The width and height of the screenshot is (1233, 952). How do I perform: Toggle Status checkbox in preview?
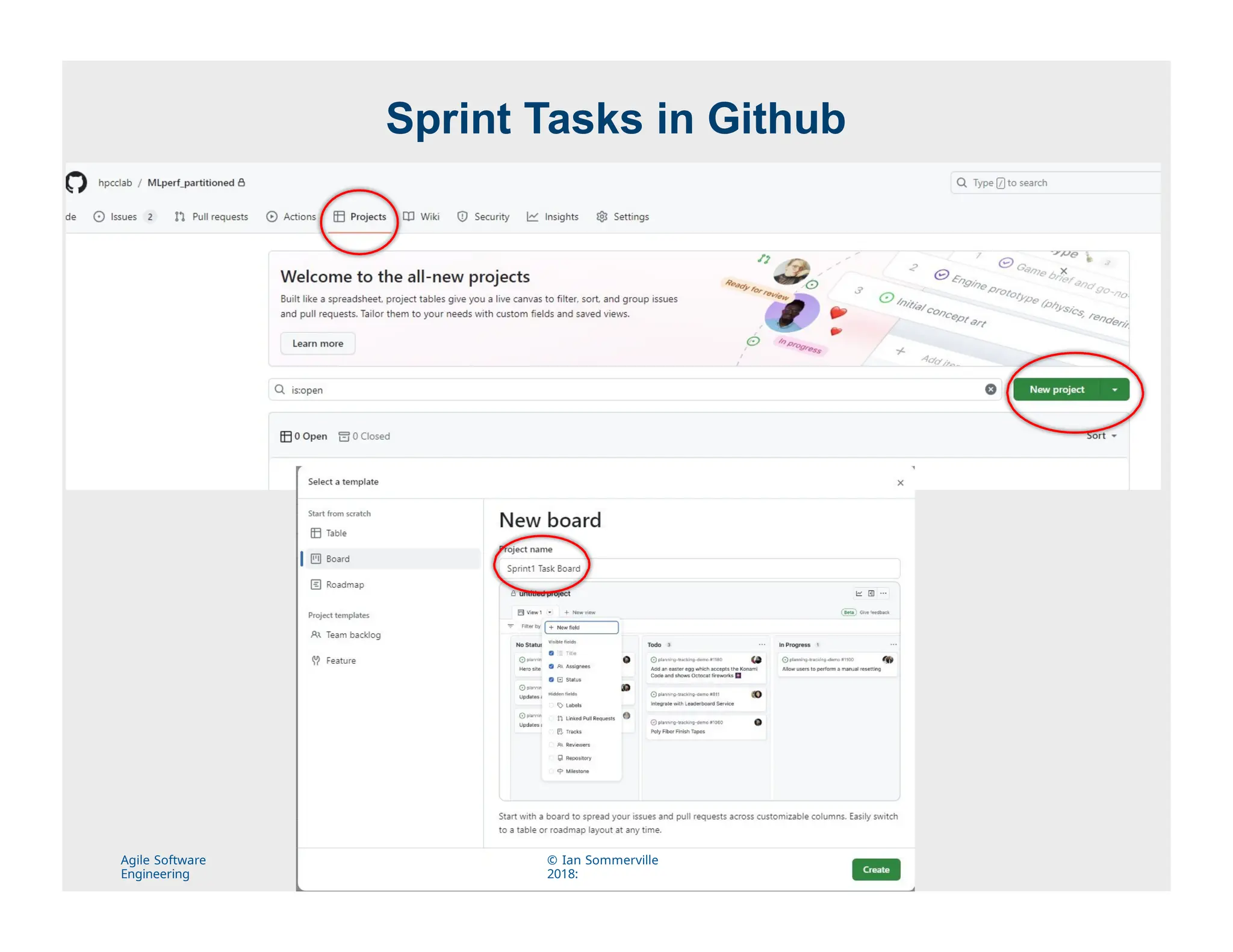(x=551, y=679)
